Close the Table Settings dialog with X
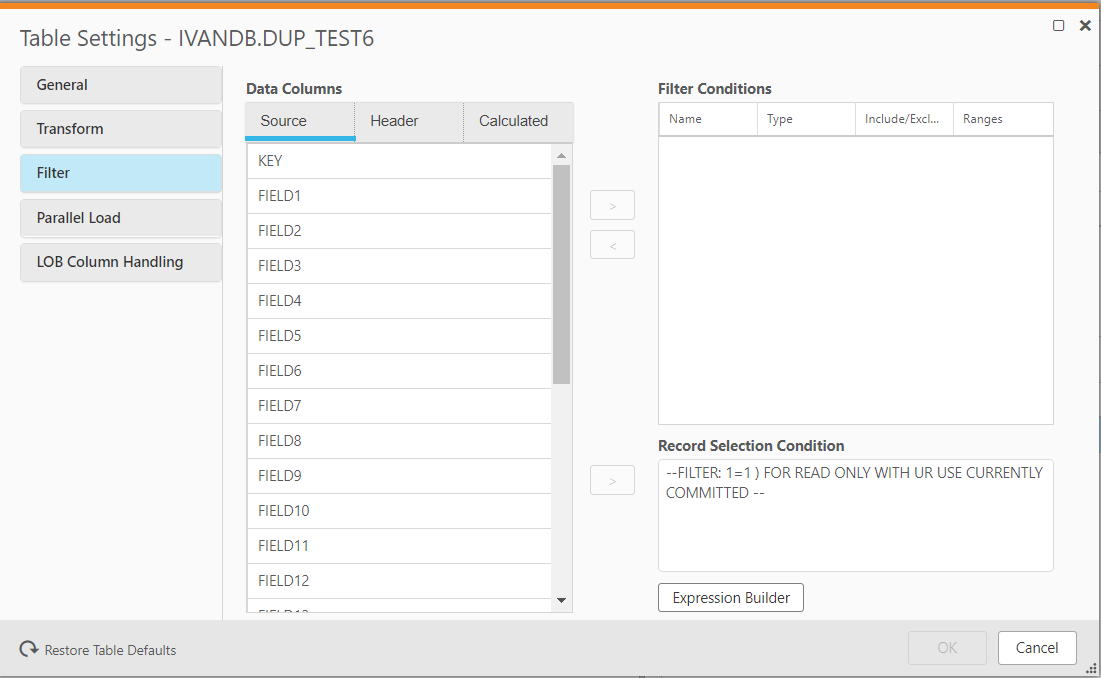Viewport: 1101px width, 678px height. click(x=1085, y=25)
